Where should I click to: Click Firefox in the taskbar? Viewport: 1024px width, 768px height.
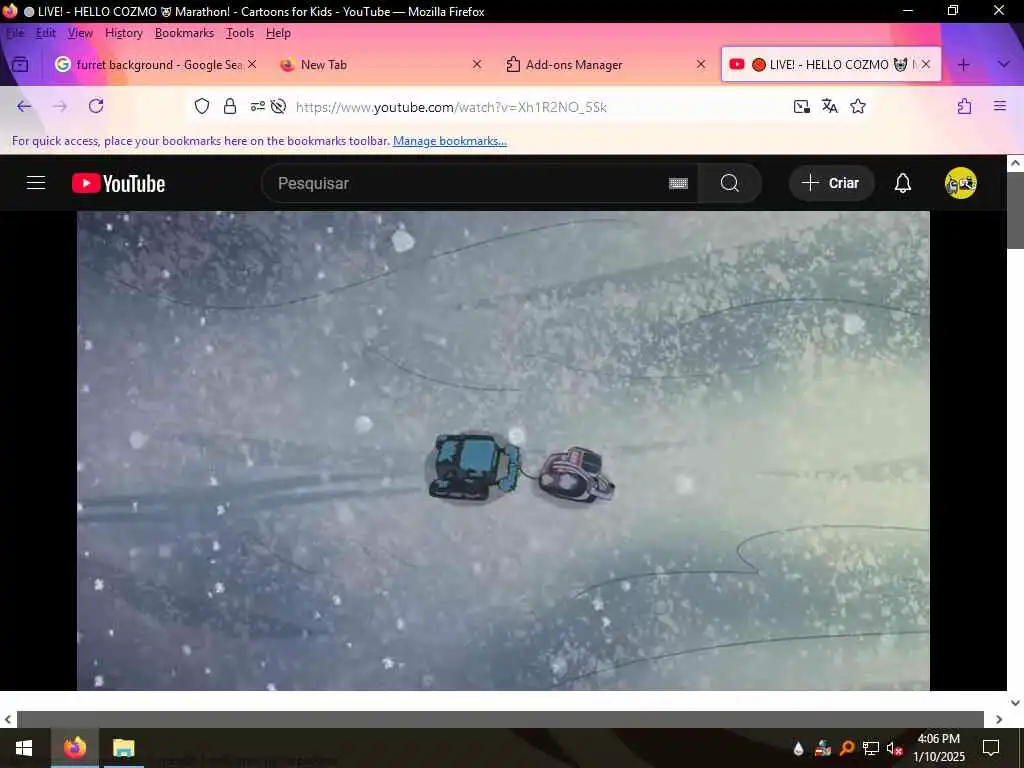tap(74, 748)
